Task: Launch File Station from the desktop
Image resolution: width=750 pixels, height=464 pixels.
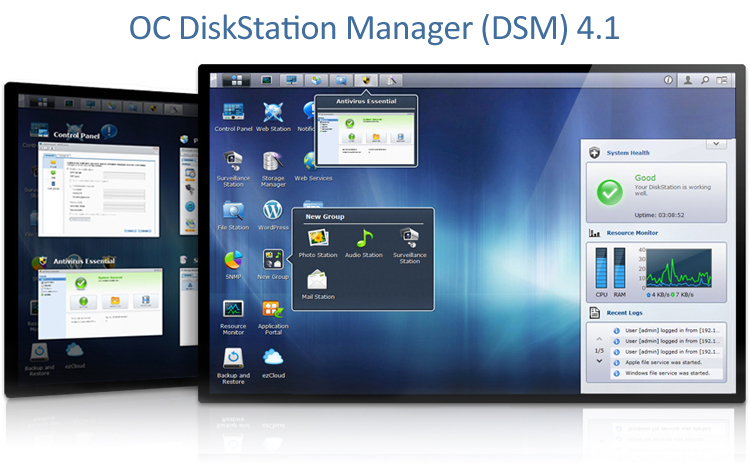Action: [233, 215]
